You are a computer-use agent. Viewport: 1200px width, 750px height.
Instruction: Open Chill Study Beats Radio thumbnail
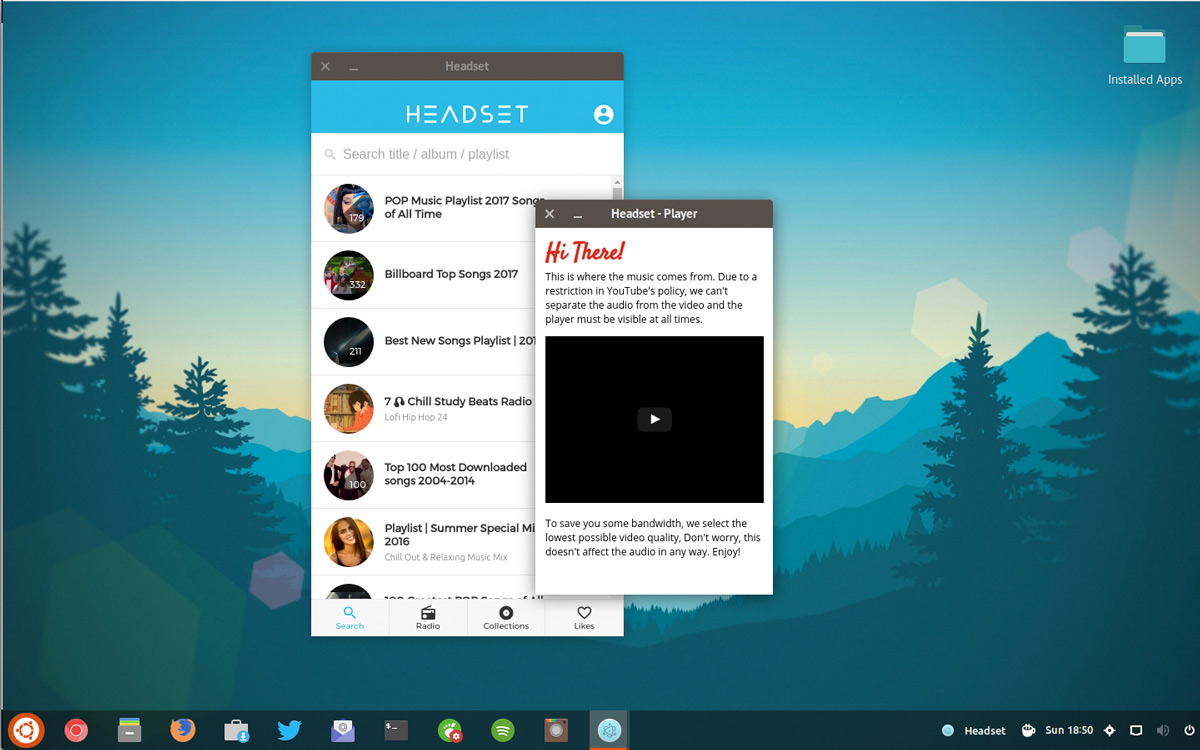point(349,408)
